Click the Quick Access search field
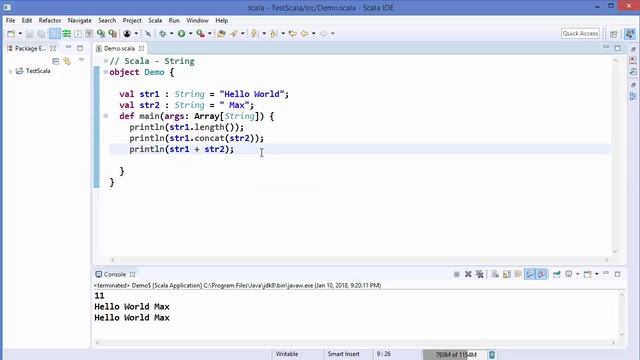Viewport: 640px width, 360px height. coord(580,33)
